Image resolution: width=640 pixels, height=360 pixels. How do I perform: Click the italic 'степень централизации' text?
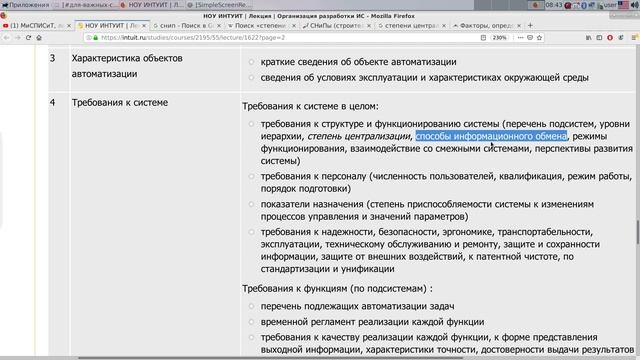pyautogui.click(x=358, y=136)
